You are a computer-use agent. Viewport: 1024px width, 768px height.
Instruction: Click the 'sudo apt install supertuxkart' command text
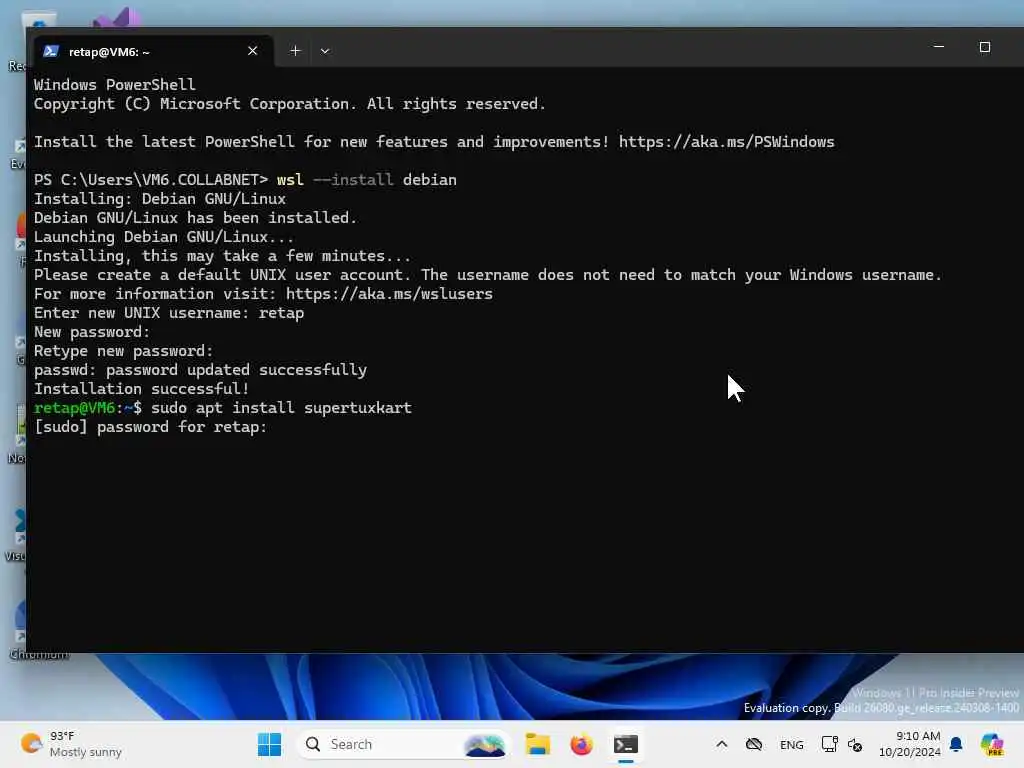[x=281, y=408]
